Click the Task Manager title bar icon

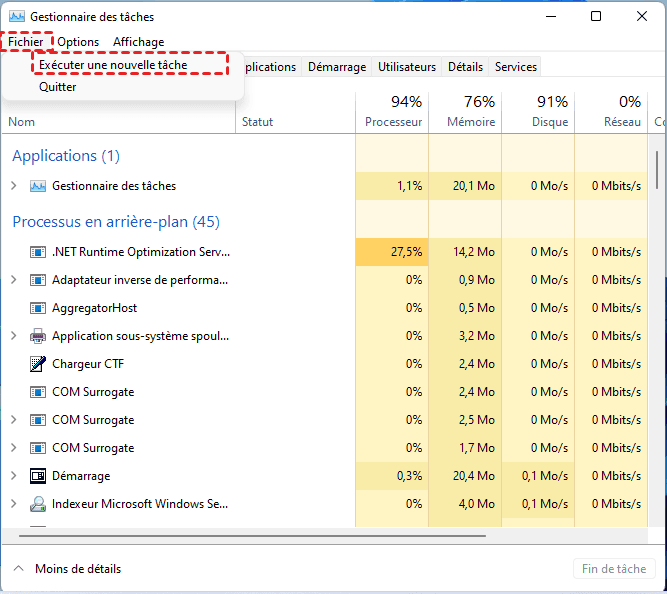click(17, 17)
